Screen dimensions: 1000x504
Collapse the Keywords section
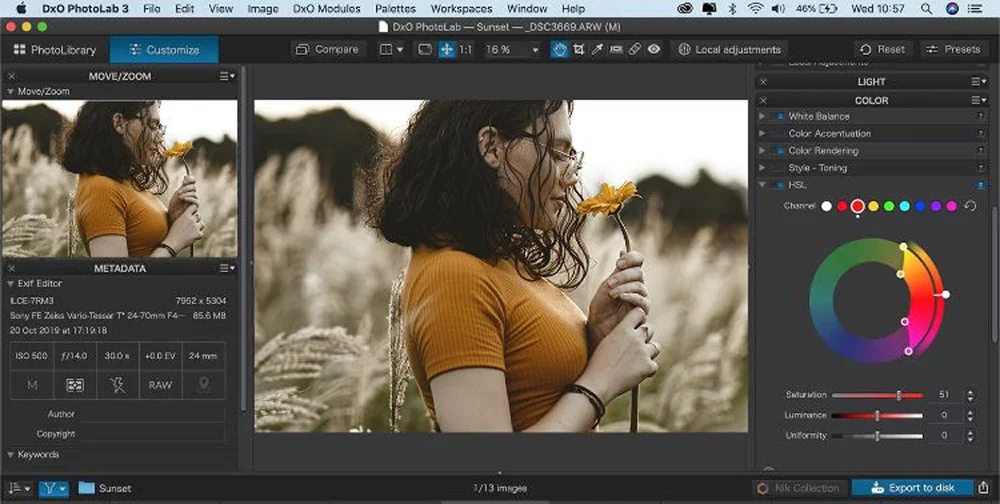coord(11,454)
